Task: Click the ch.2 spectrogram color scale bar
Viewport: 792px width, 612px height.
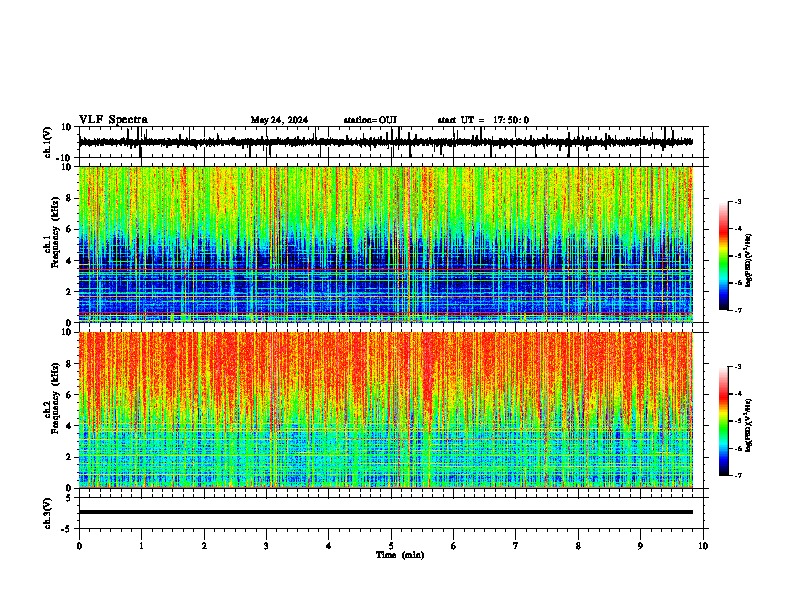Action: click(x=724, y=421)
